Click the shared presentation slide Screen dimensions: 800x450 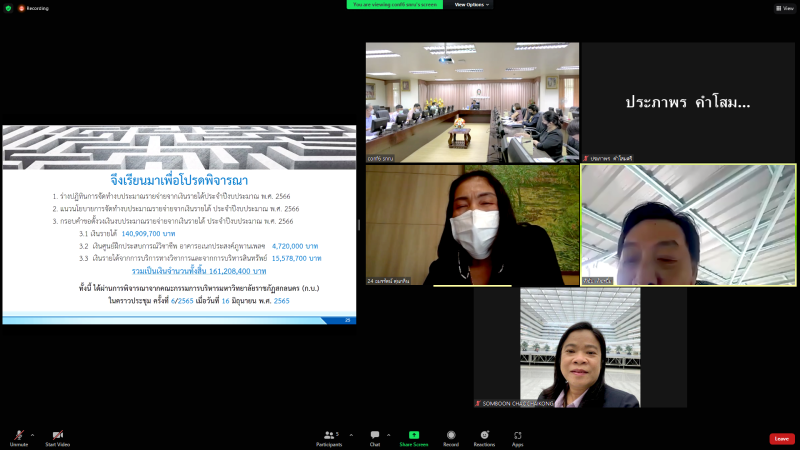(179, 224)
